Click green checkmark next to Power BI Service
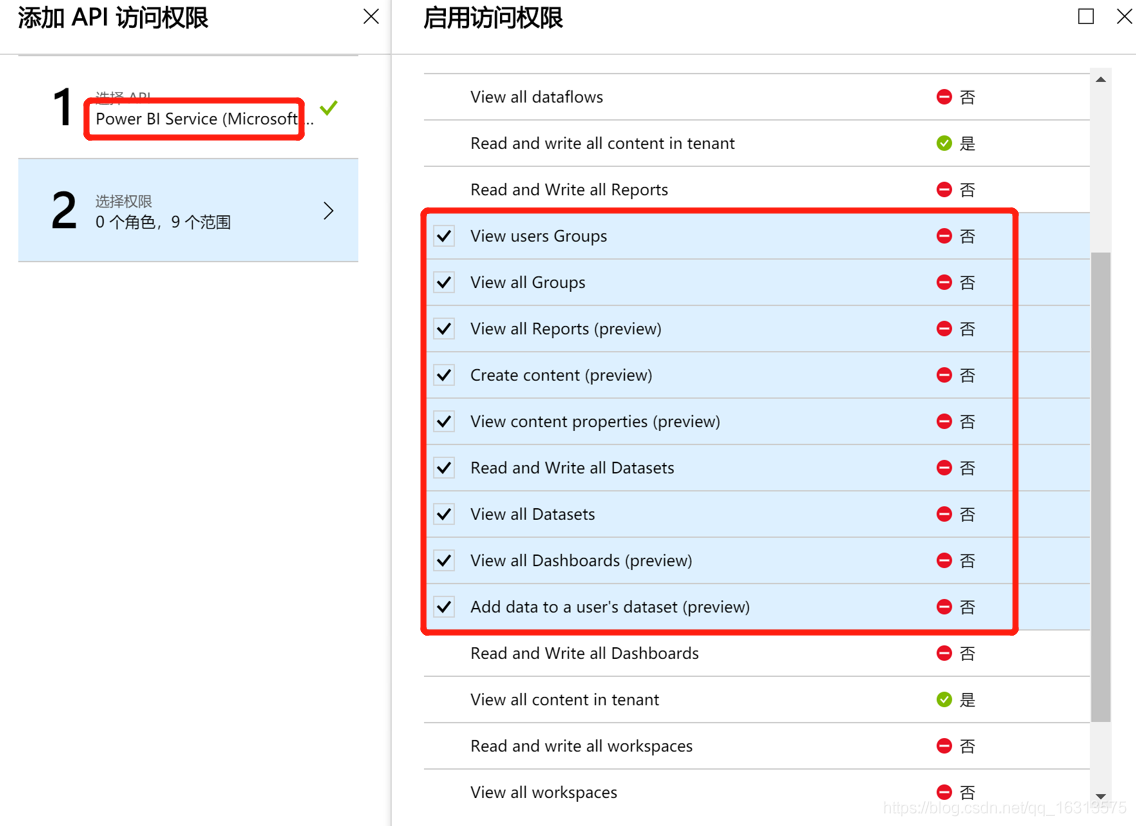Image resolution: width=1136 pixels, height=826 pixels. point(328,107)
